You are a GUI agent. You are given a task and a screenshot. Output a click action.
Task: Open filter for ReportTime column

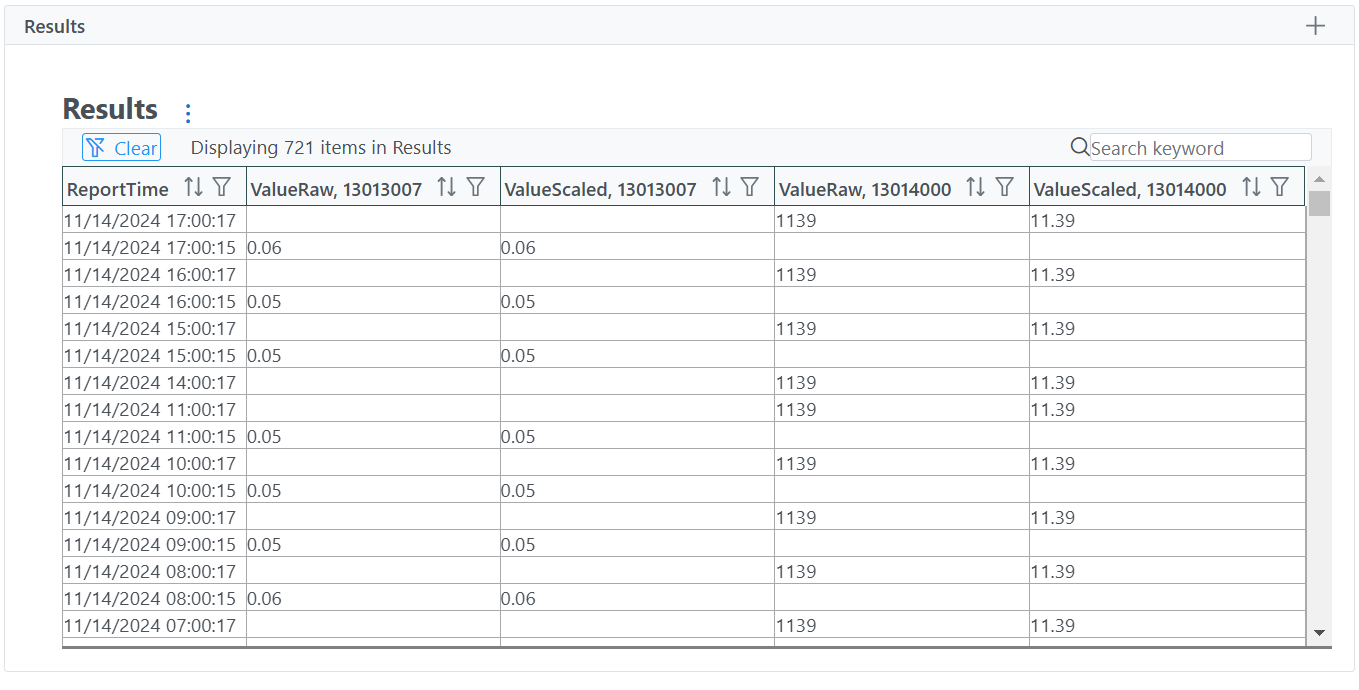pyautogui.click(x=222, y=187)
